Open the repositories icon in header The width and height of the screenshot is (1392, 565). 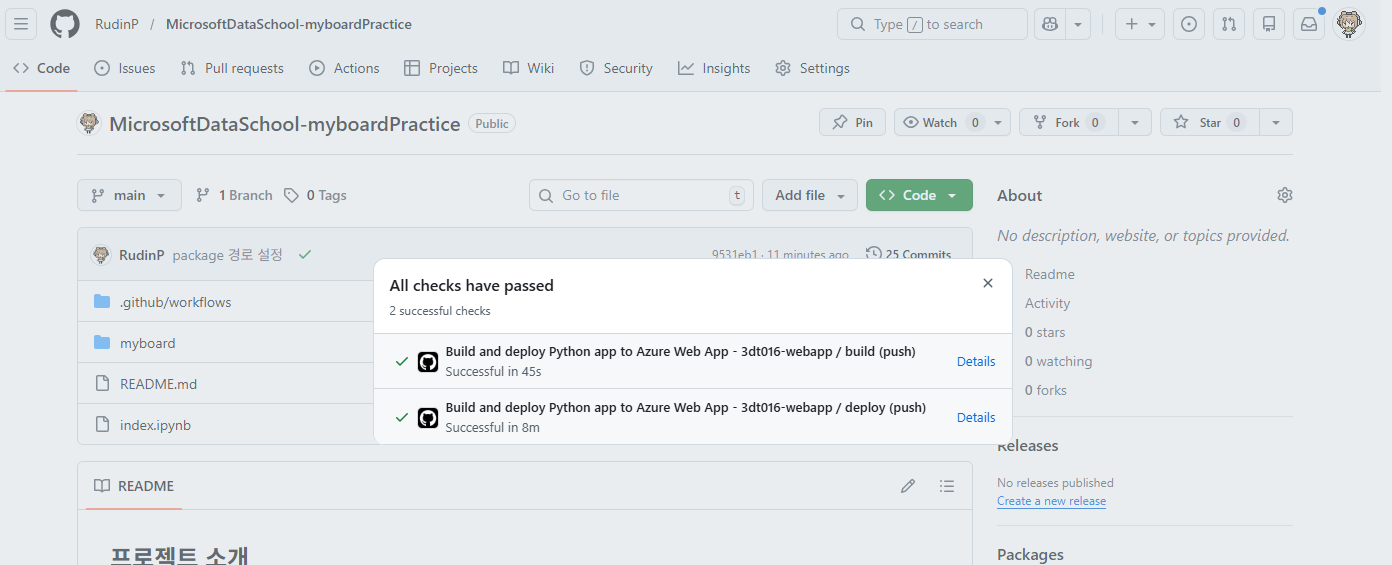[x=1269, y=24]
